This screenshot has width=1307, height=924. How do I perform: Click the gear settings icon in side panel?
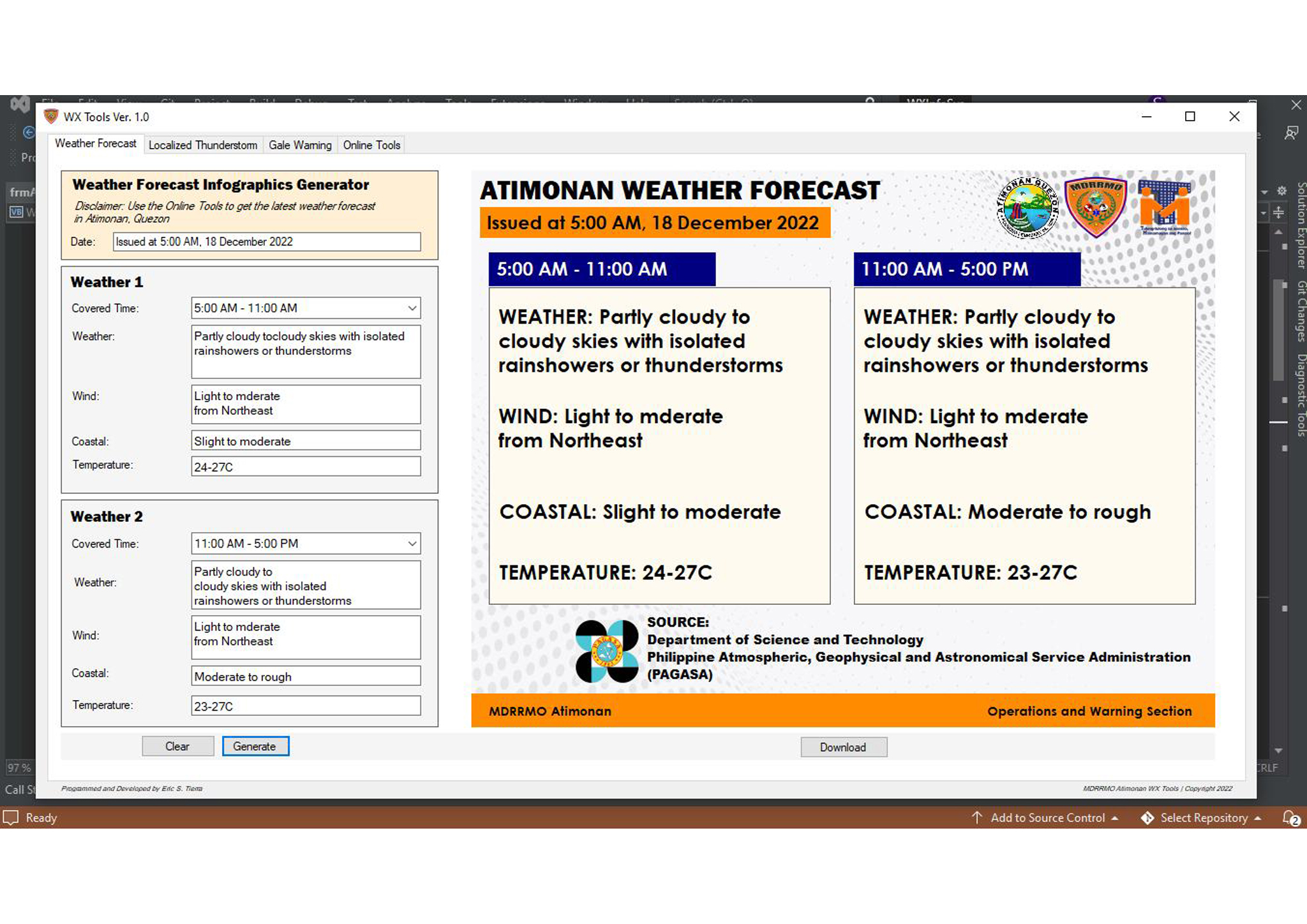point(1281,191)
